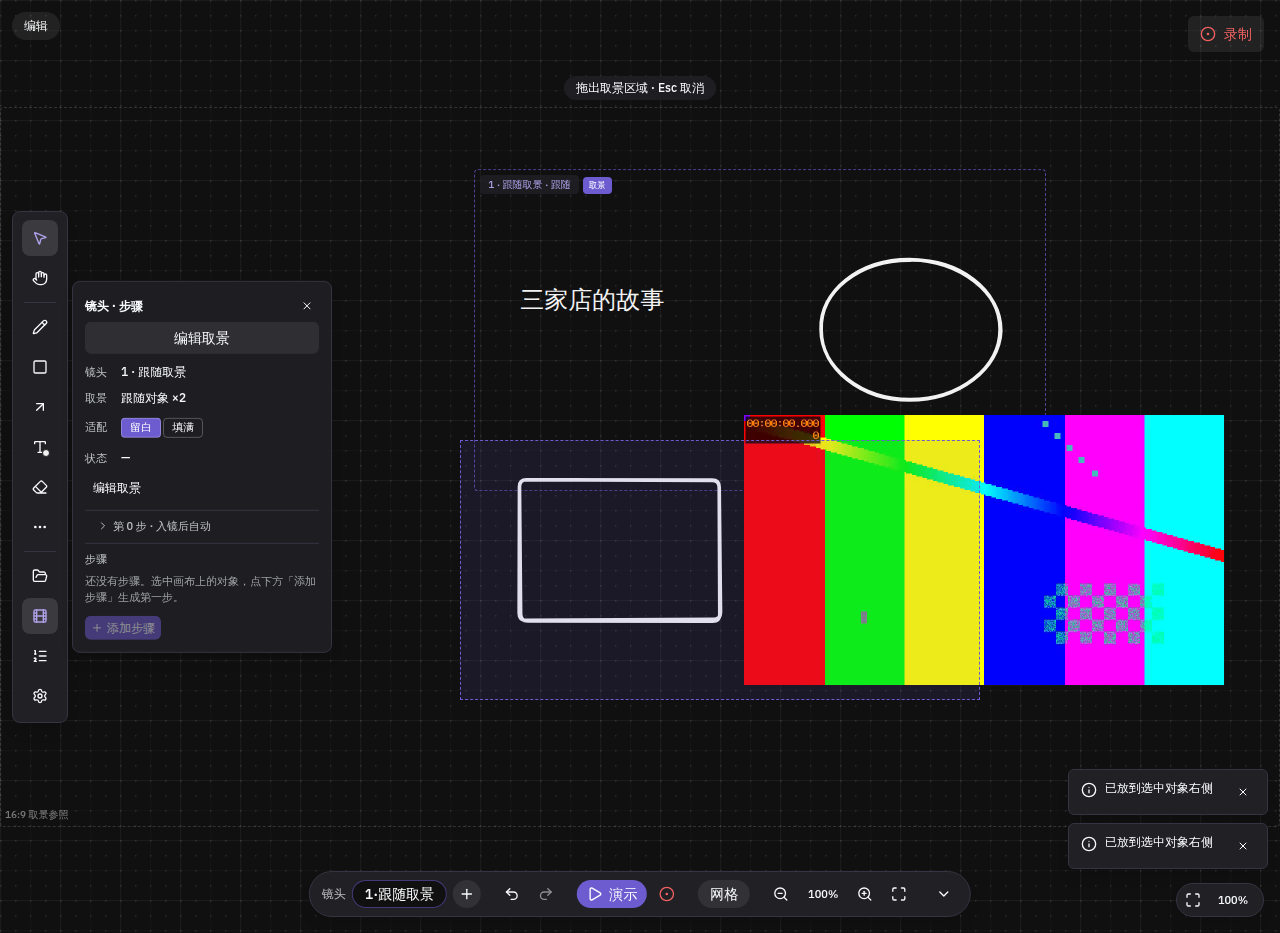Click the undo arrow in bottom bar
This screenshot has width=1280, height=933.
coord(512,894)
